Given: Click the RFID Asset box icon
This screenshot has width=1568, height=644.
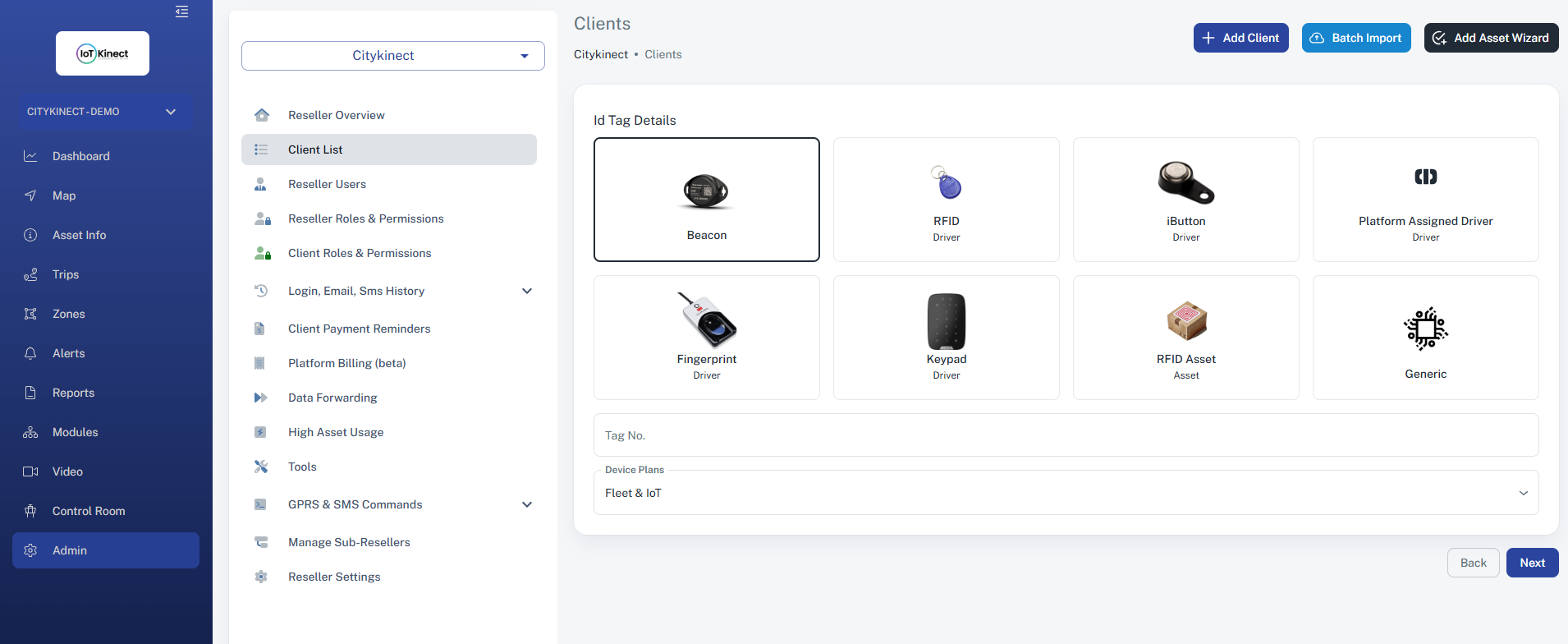Looking at the screenshot, I should (1186, 321).
